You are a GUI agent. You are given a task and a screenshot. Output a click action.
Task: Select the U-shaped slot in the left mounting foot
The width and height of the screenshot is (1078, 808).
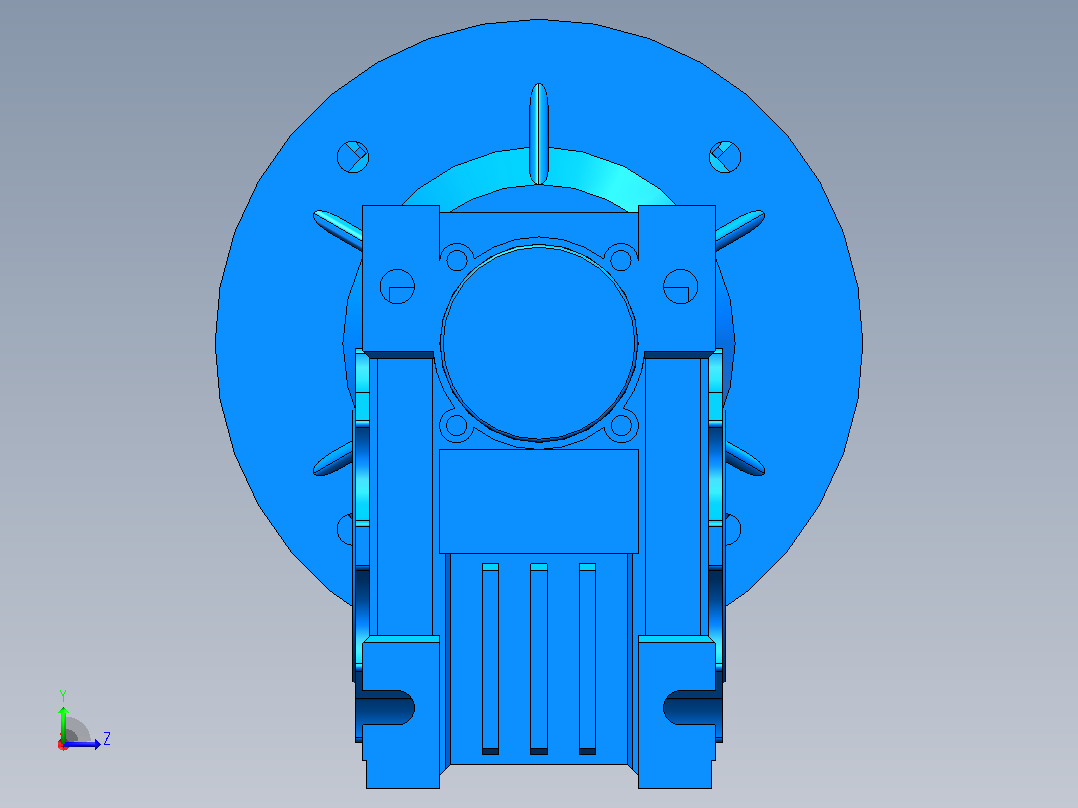[388, 708]
